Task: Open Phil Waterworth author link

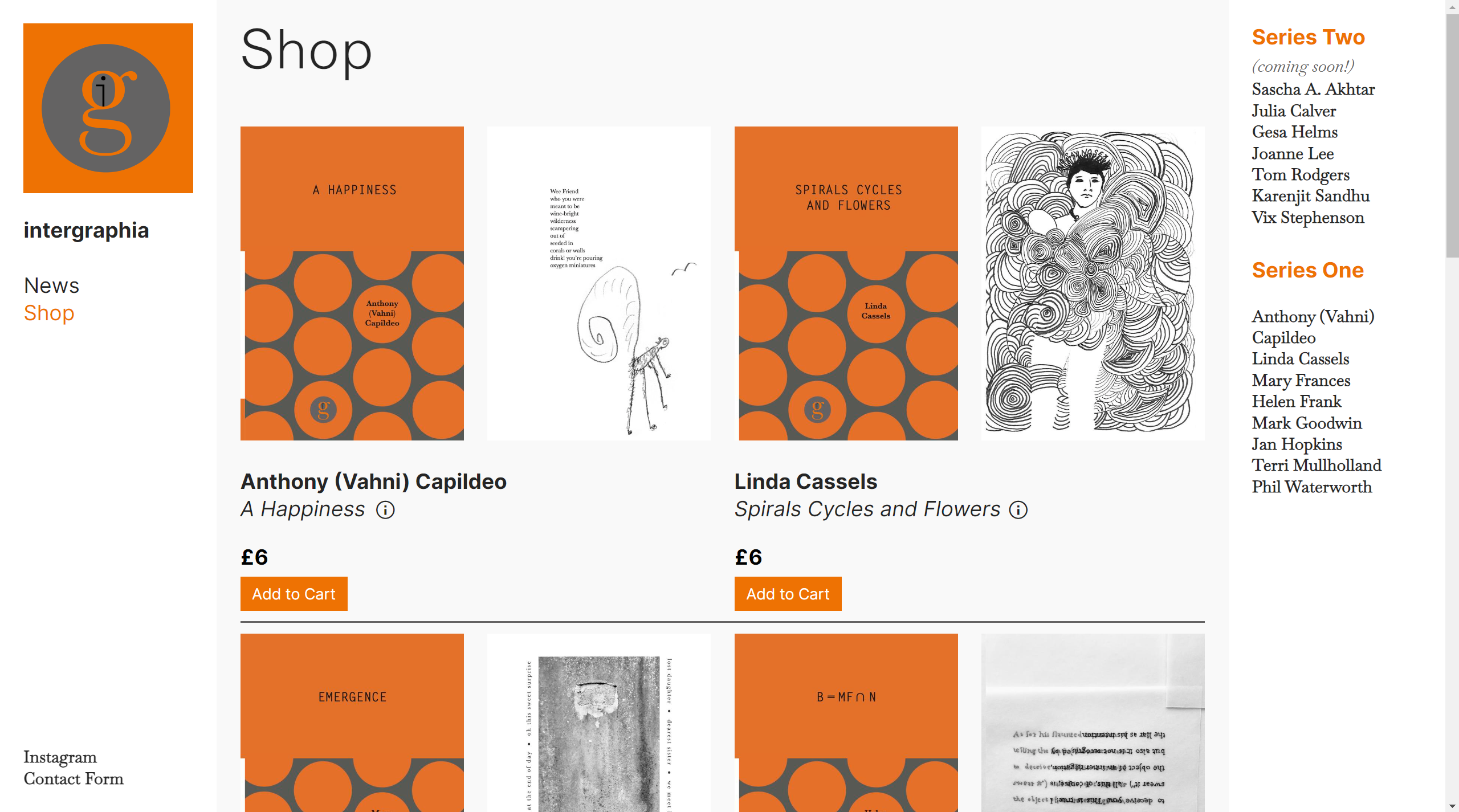Action: pyautogui.click(x=1311, y=487)
